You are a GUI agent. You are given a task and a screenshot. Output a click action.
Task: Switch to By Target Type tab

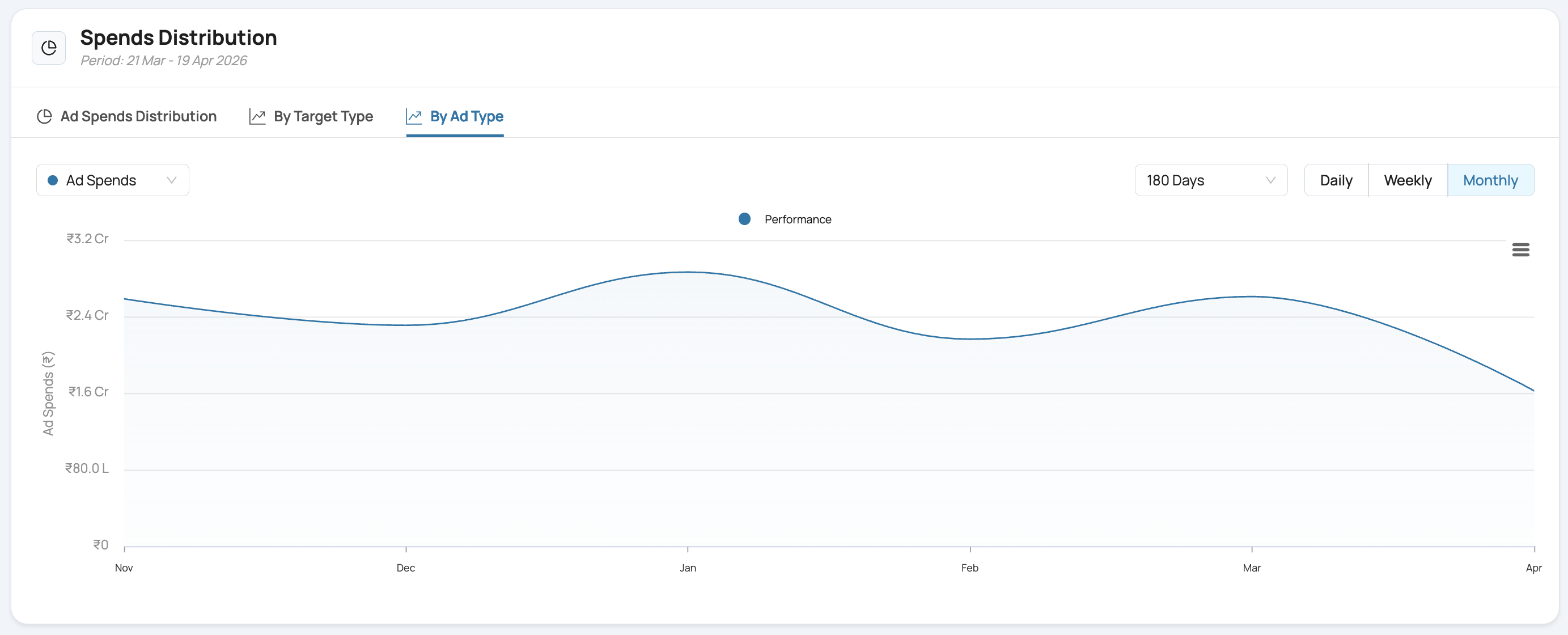311,116
